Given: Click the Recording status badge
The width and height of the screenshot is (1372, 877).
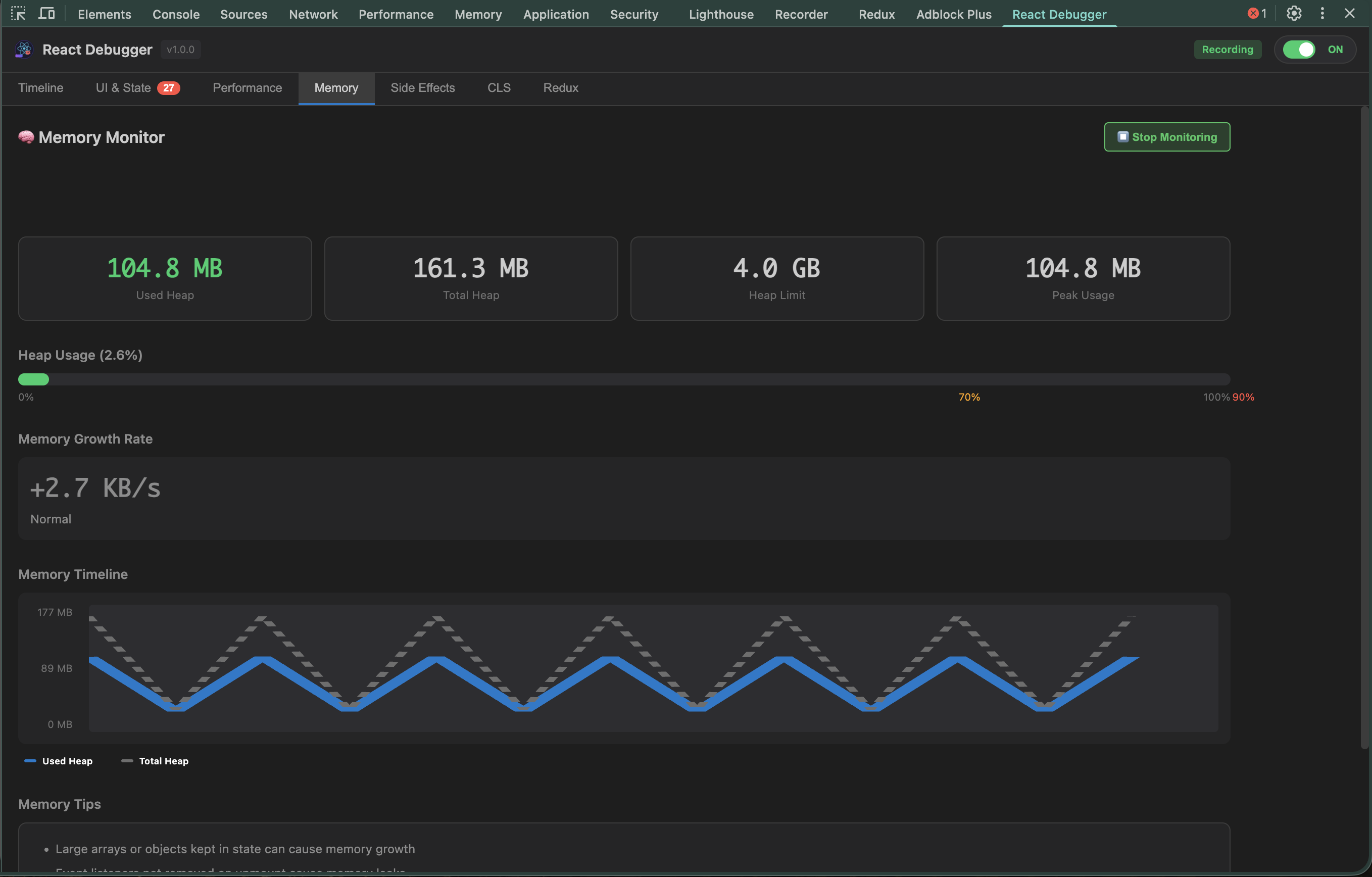Looking at the screenshot, I should tap(1228, 49).
